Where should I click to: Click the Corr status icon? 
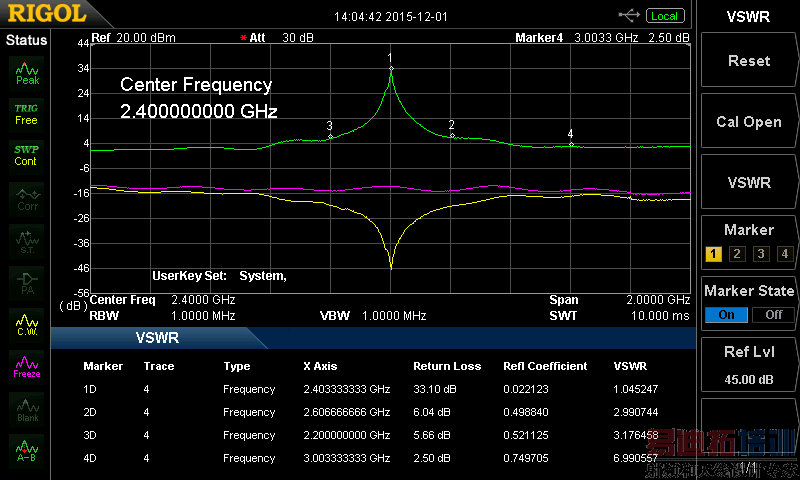tap(28, 200)
